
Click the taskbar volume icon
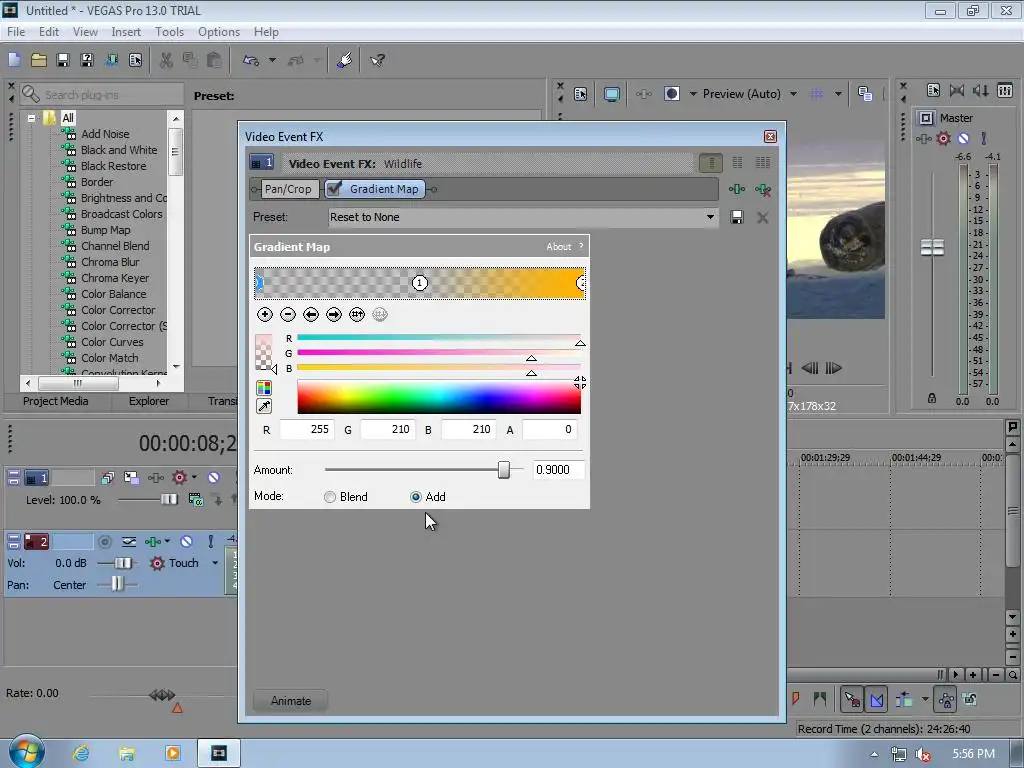(x=922, y=754)
